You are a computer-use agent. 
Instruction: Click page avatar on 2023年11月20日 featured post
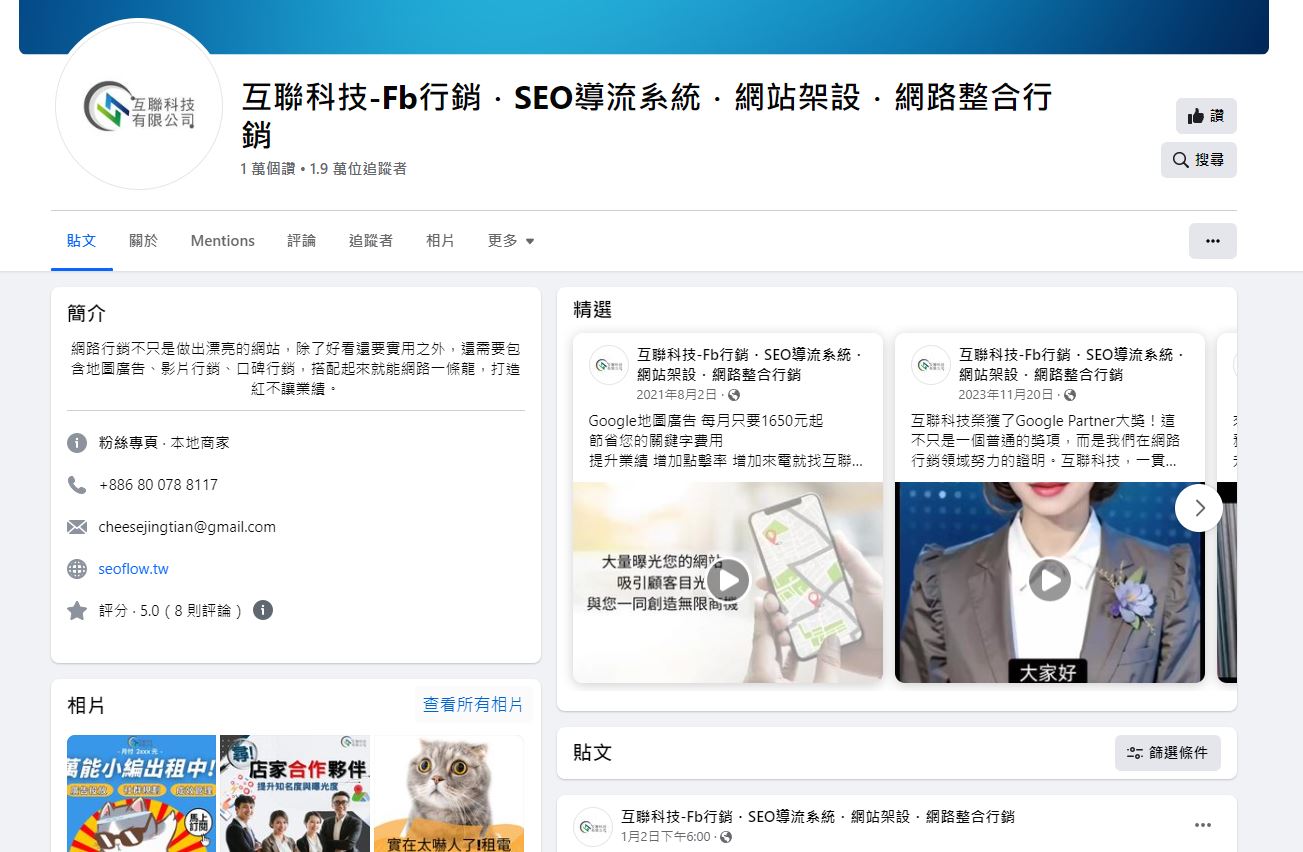931,365
